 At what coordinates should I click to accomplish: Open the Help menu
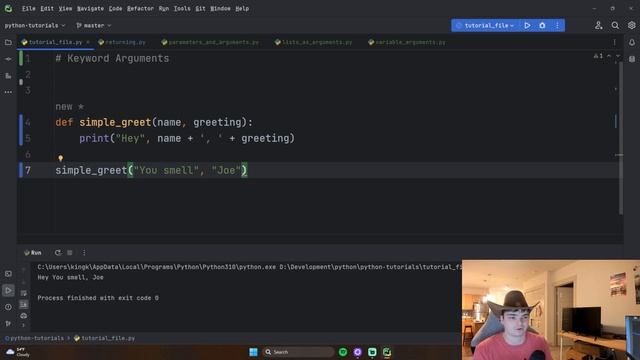[x=242, y=8]
